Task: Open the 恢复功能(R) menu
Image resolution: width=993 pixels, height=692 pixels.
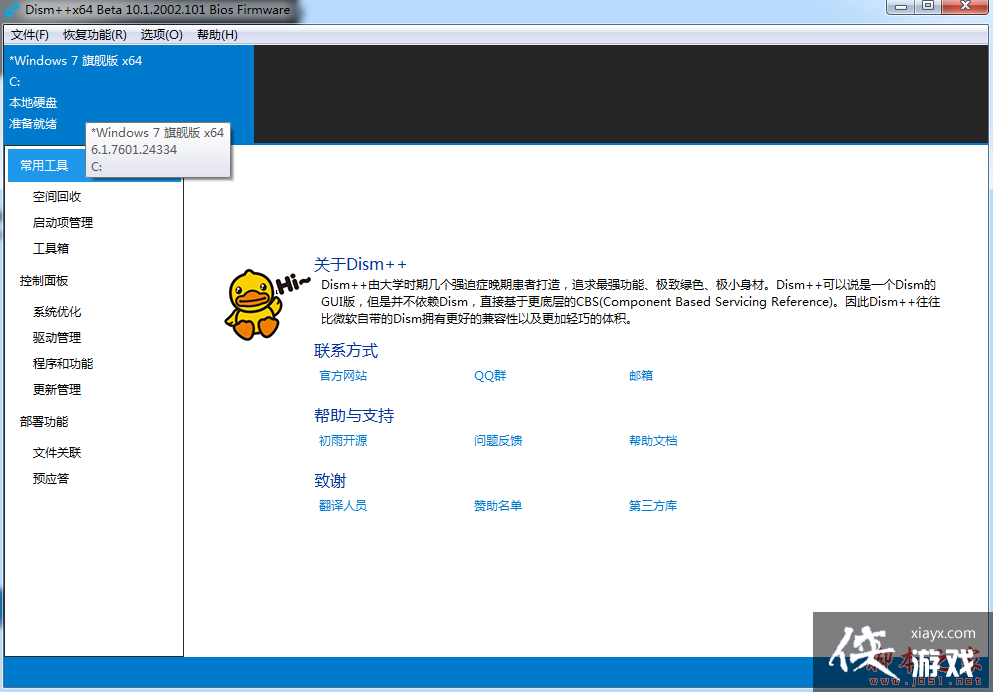Action: tap(93, 34)
